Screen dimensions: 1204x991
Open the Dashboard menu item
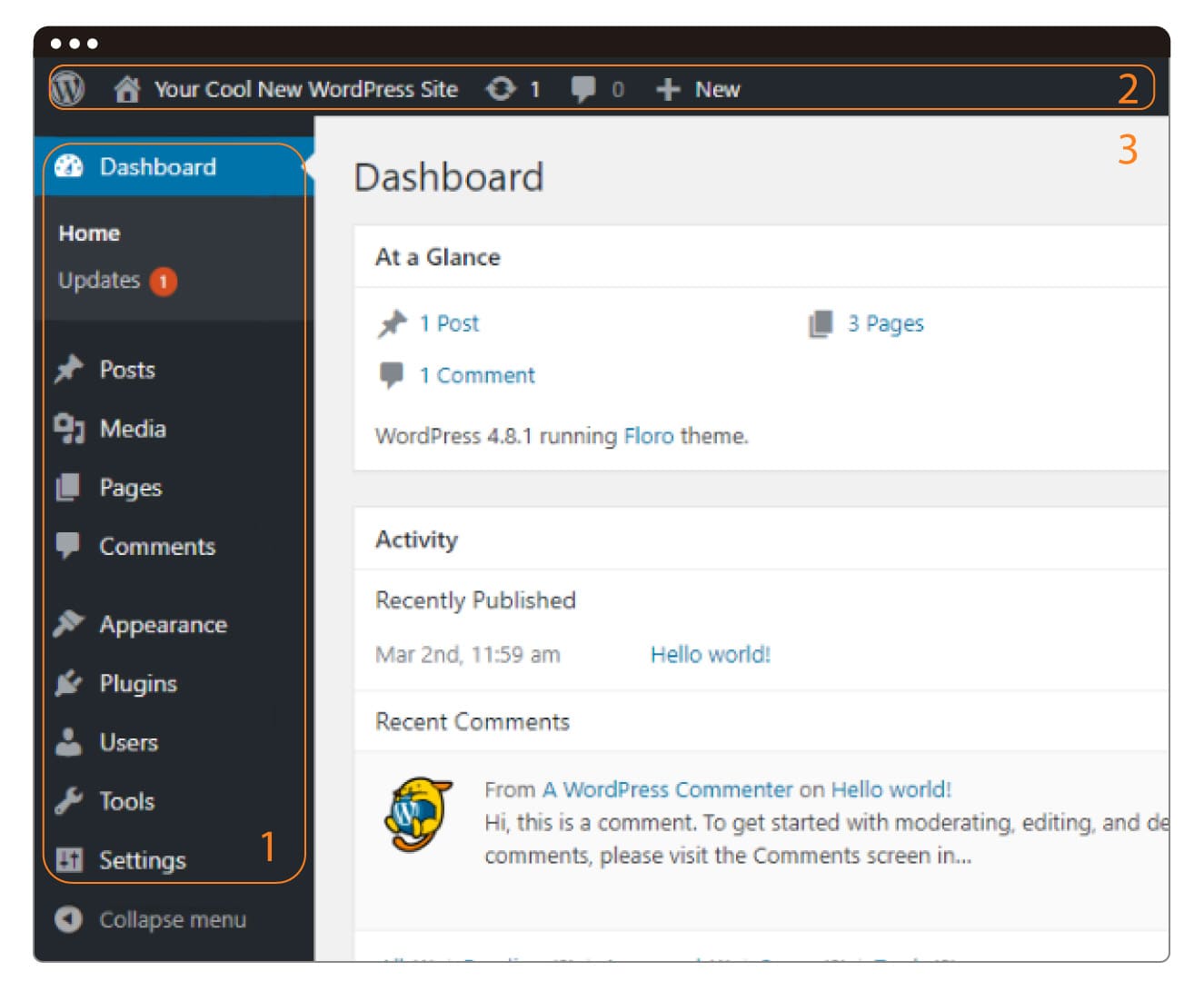[x=174, y=167]
